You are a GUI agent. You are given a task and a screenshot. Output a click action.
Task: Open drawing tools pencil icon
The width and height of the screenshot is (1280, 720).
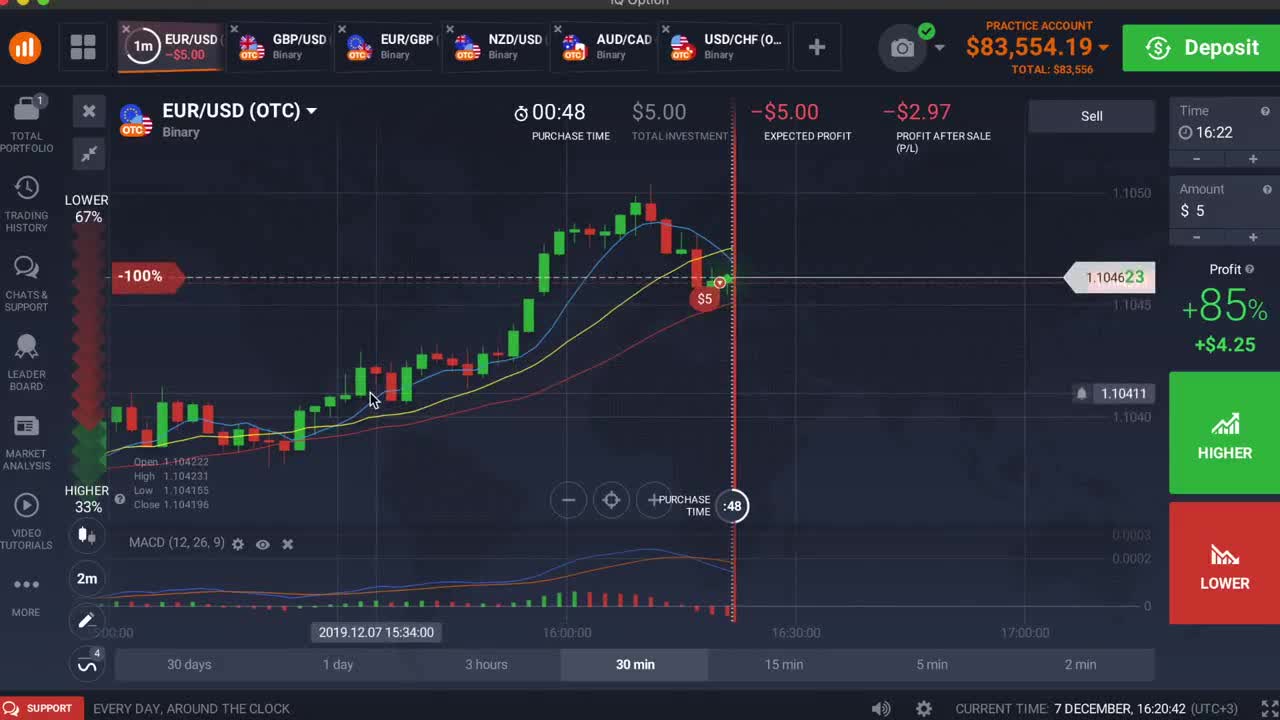click(87, 621)
